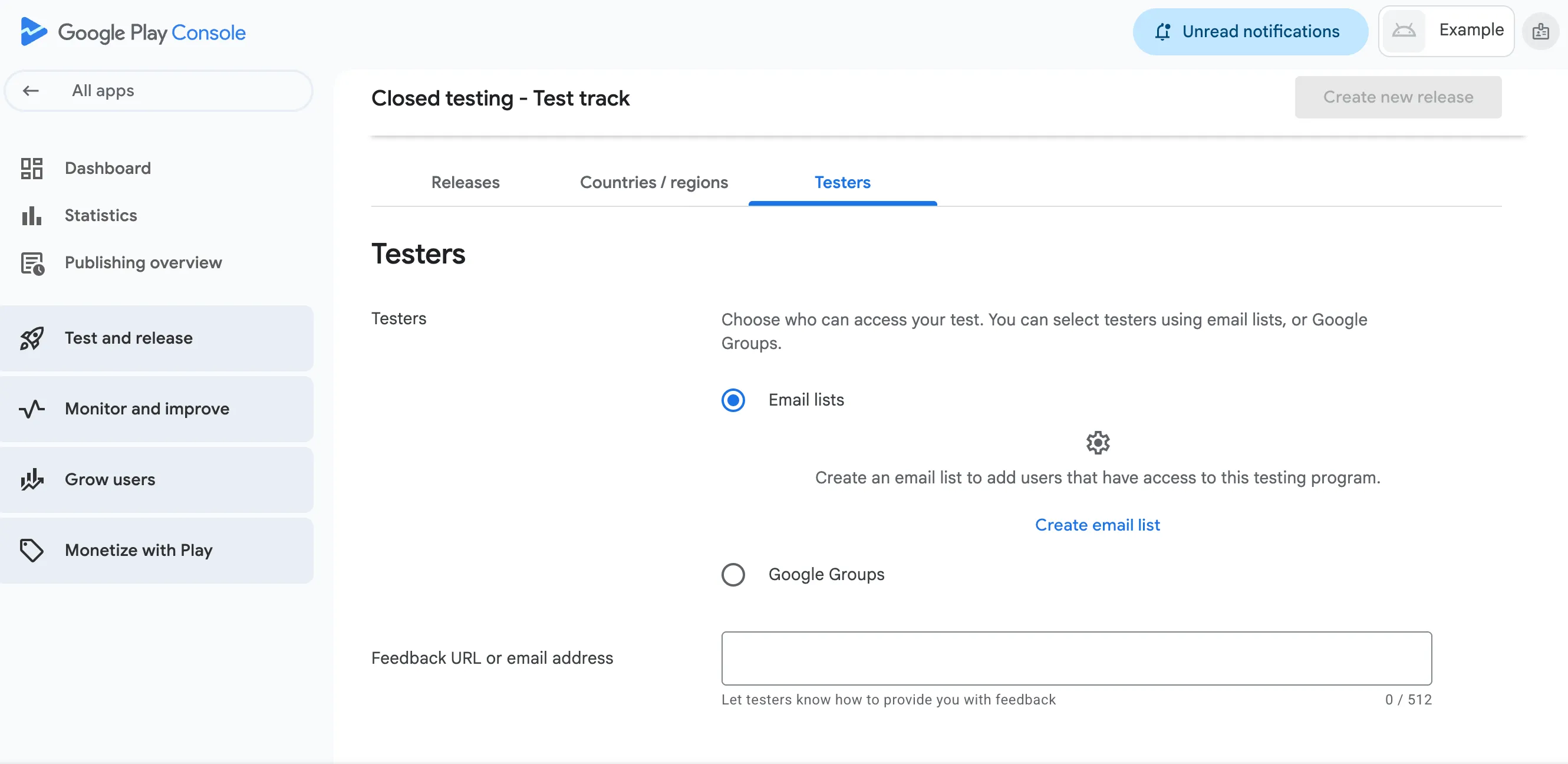
Task: Click the Test and release rocket icon
Action: click(32, 338)
